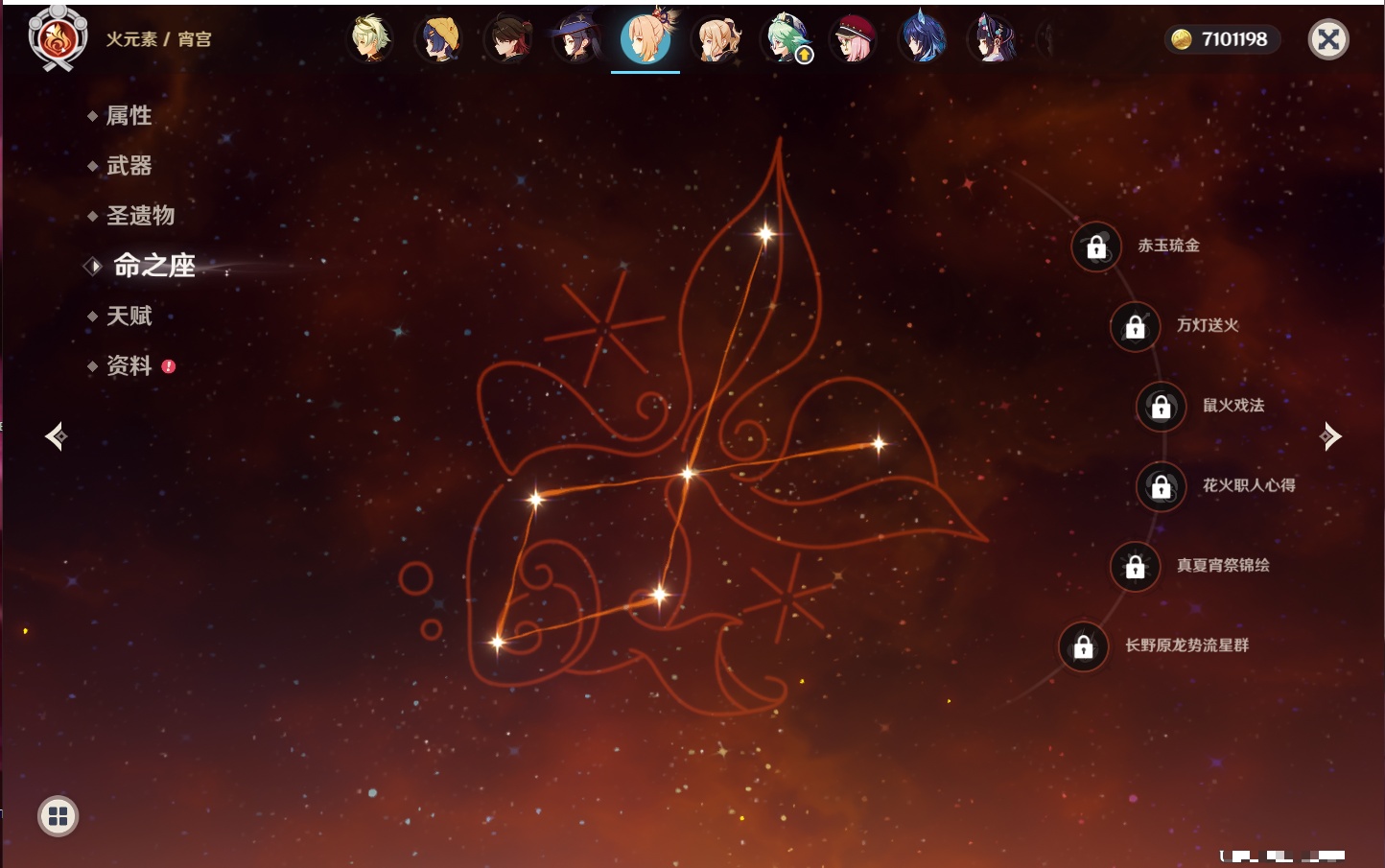Click the 真夏宵祭锦绘 label text
1385x868 pixels.
1224,565
